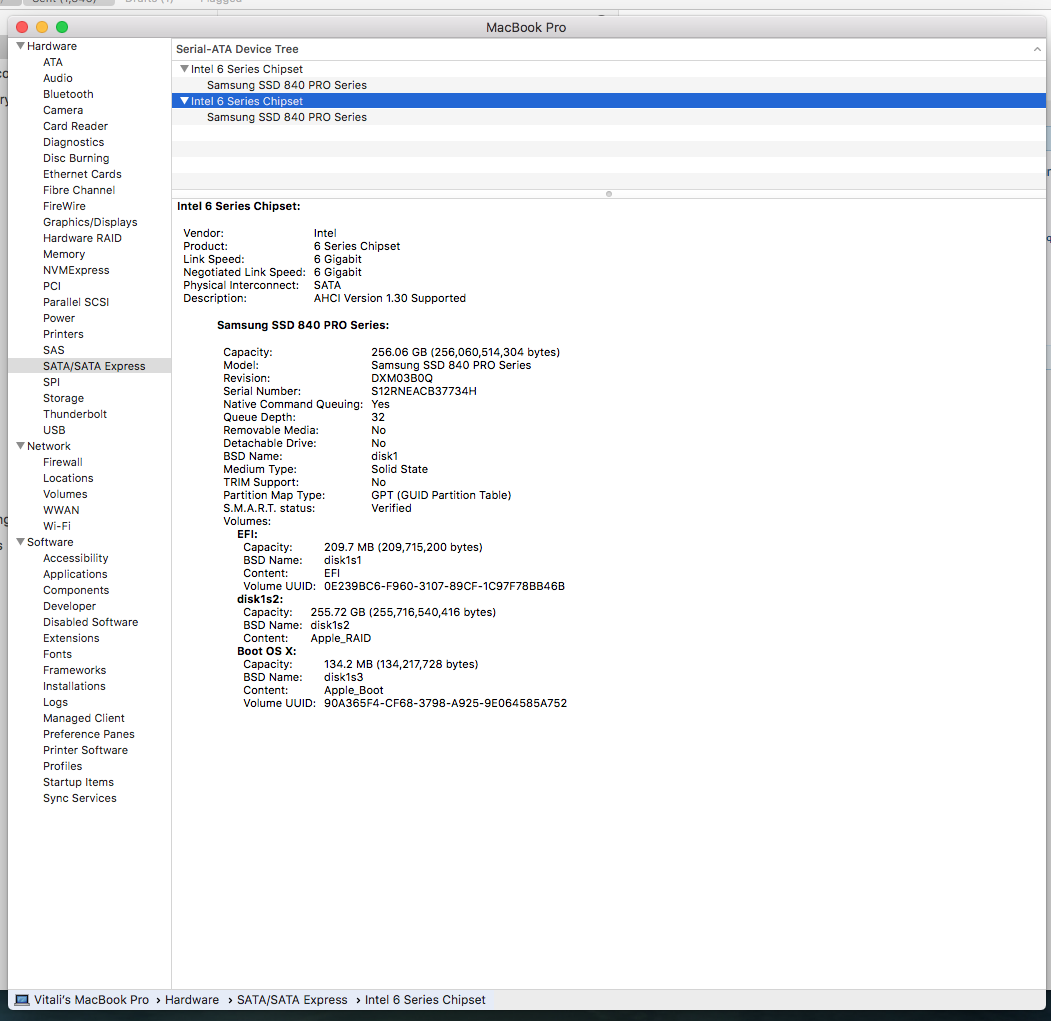This screenshot has height=1021, width=1051.
Task: Select Frameworks entry
Action: click(x=74, y=670)
